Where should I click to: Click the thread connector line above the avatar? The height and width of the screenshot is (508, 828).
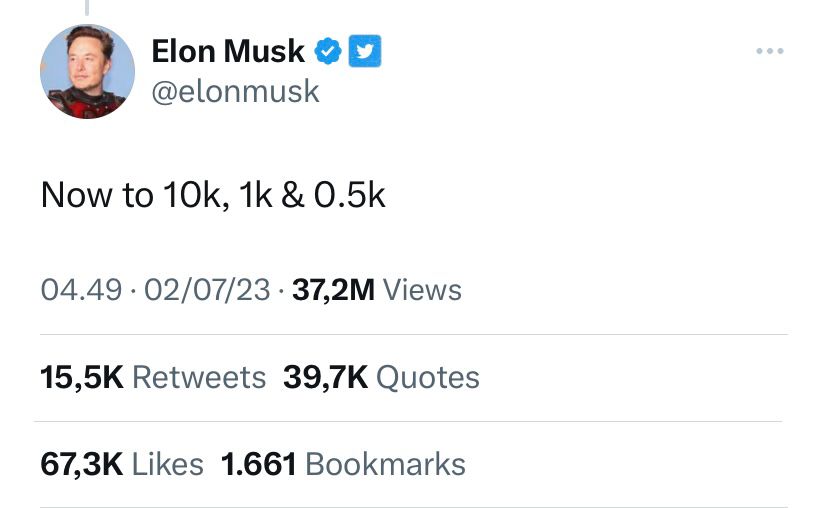coord(87,7)
